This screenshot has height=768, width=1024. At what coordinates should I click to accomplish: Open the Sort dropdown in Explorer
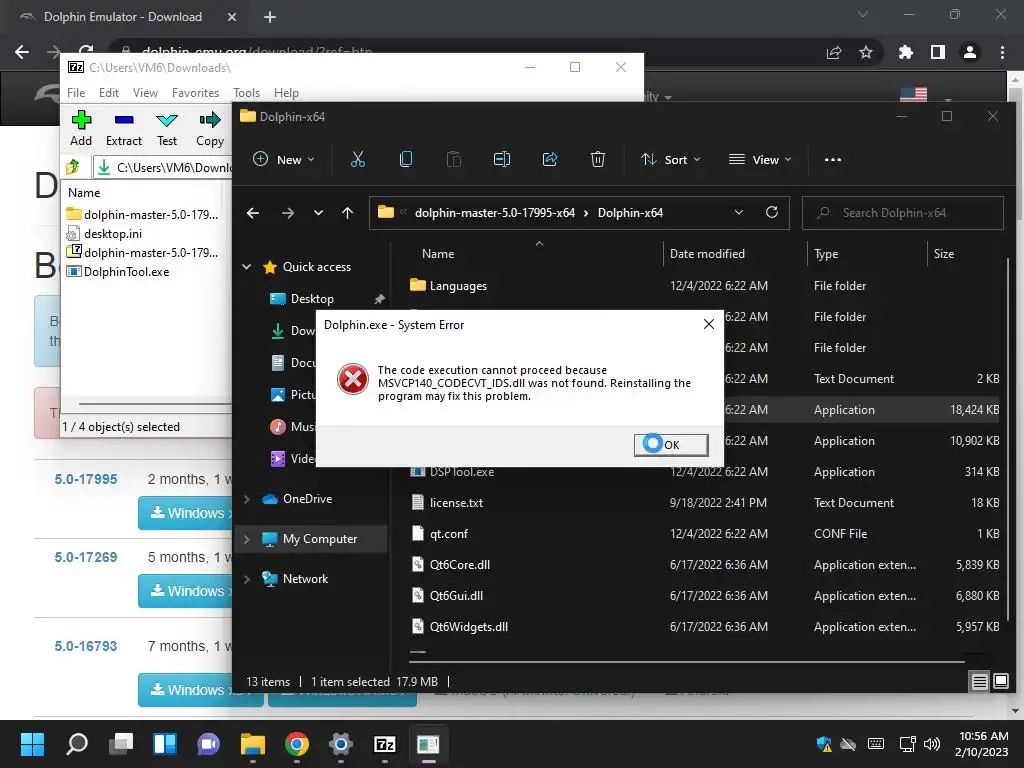click(671, 159)
